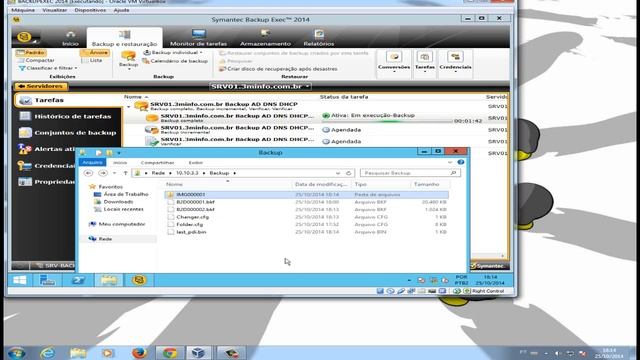
Task: Open Início tab in Explorer window
Action: pyautogui.click(x=120, y=162)
